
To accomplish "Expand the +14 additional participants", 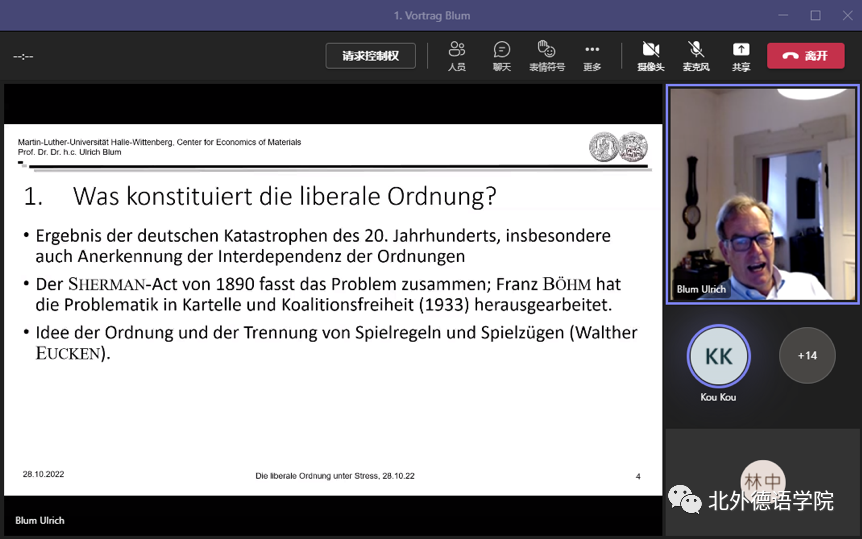I will point(807,356).
